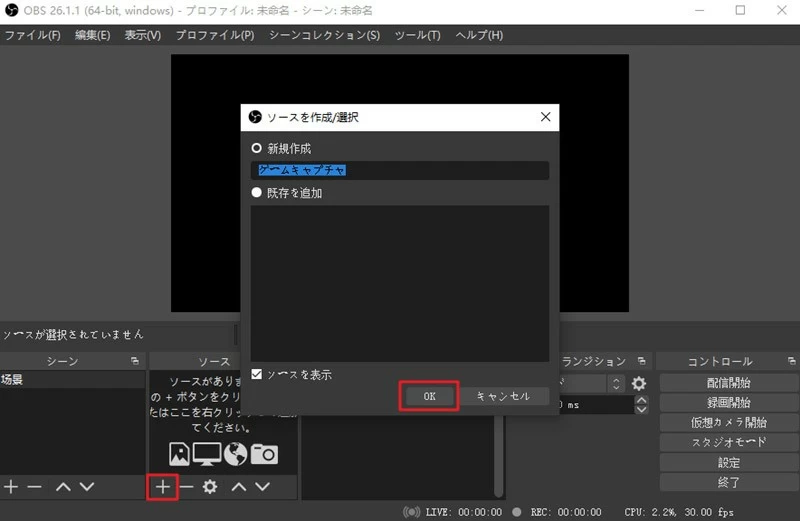Click 配信開始 to start streaming

(x=729, y=383)
